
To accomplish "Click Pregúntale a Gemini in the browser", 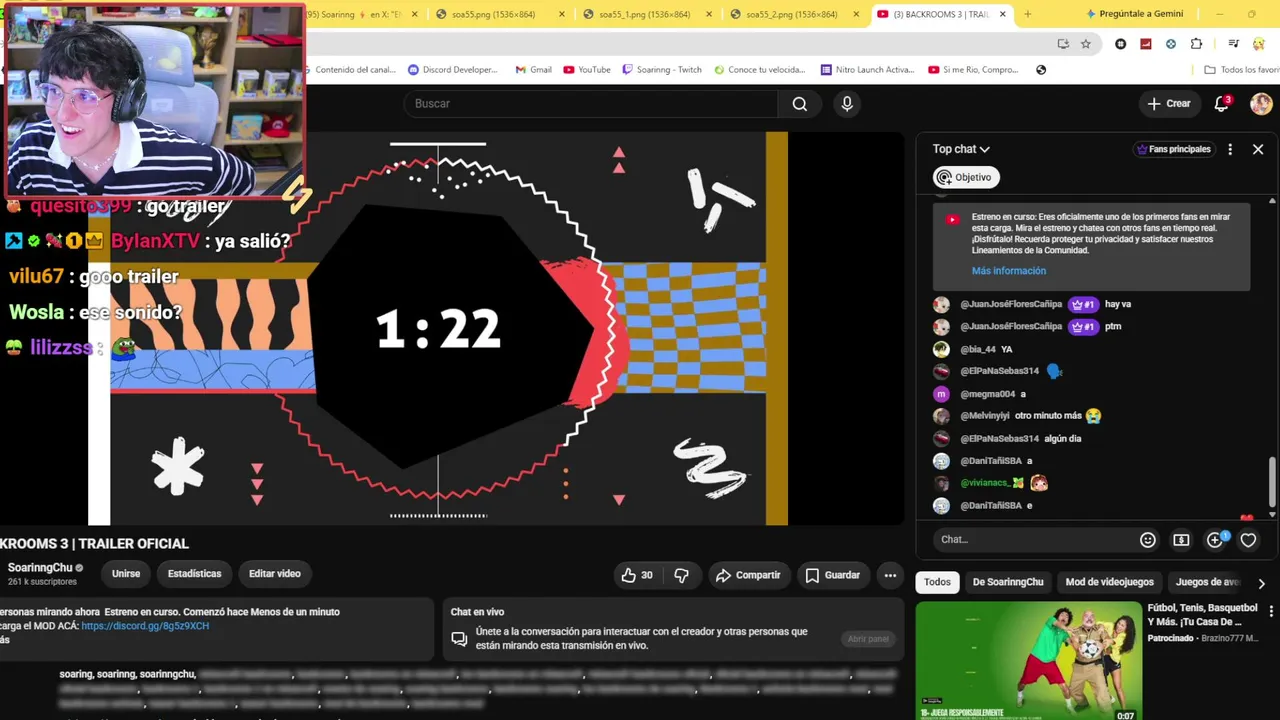I will 1133,14.
